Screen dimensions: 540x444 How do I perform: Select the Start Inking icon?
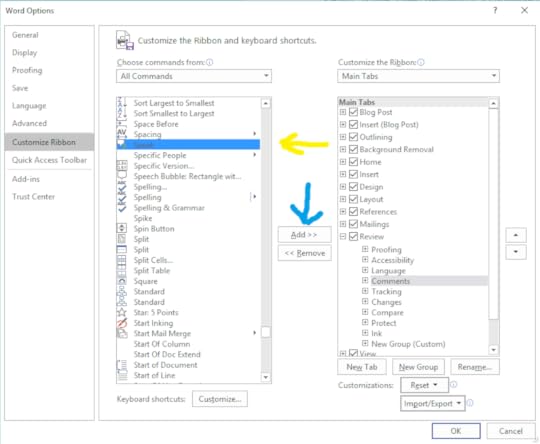coord(122,323)
